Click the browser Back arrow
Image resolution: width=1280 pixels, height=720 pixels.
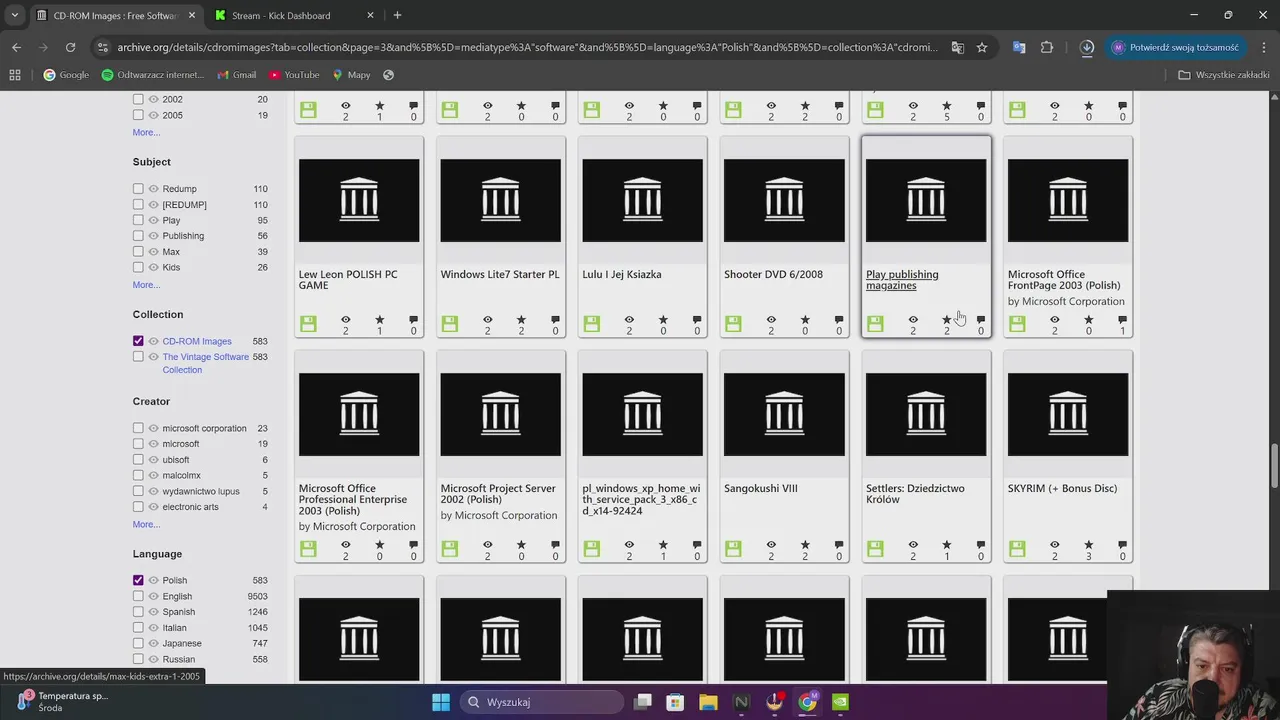pos(16,47)
